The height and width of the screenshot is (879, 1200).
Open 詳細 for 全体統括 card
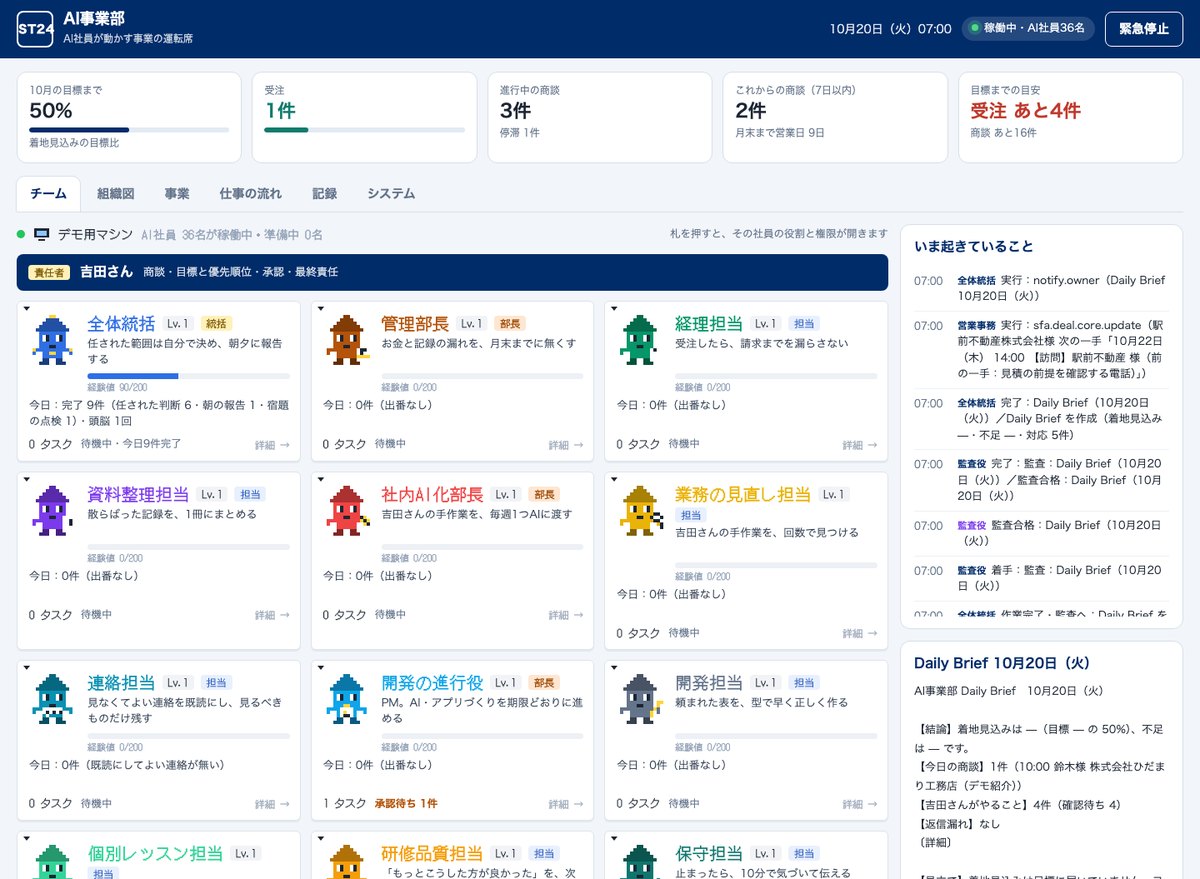pyautogui.click(x=271, y=445)
